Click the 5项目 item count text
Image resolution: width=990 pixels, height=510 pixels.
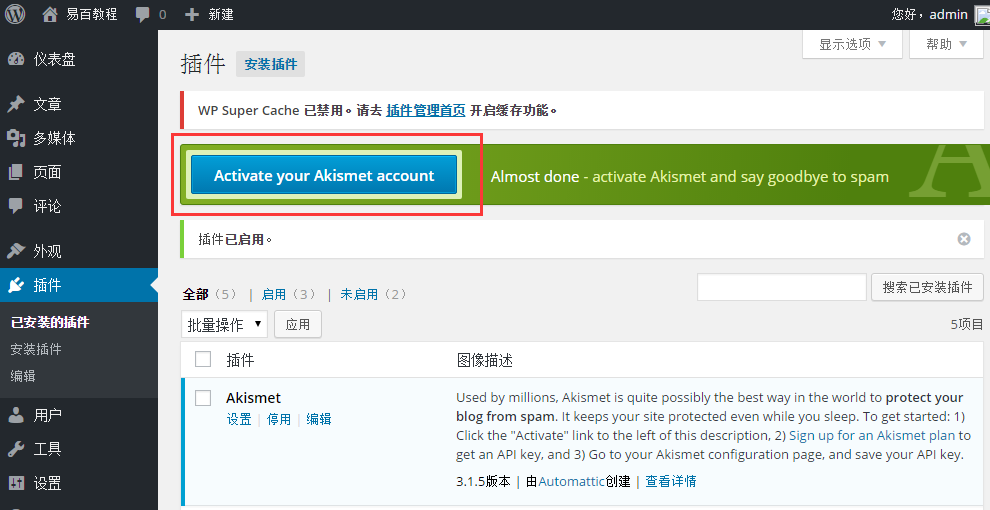click(967, 324)
